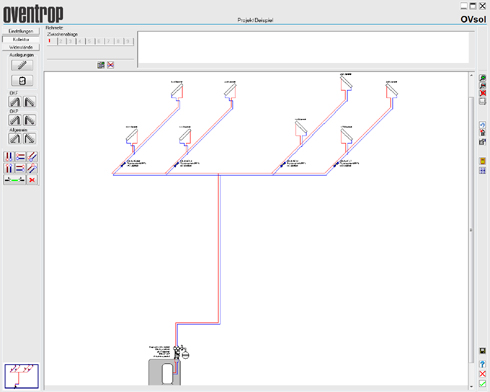Click the rightmost balancing valve on the branch pipes
Viewport: 490px width, 392px height.
click(336, 164)
